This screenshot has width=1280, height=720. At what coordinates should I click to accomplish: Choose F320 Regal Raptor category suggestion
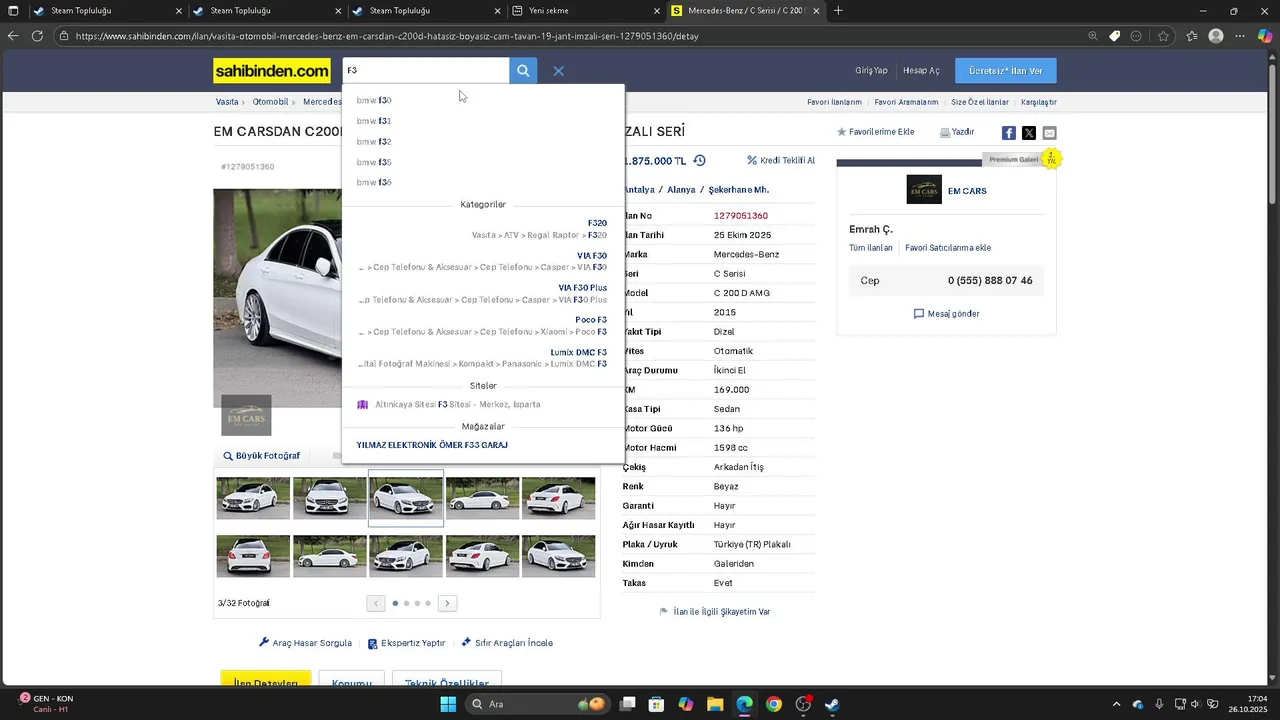point(483,229)
